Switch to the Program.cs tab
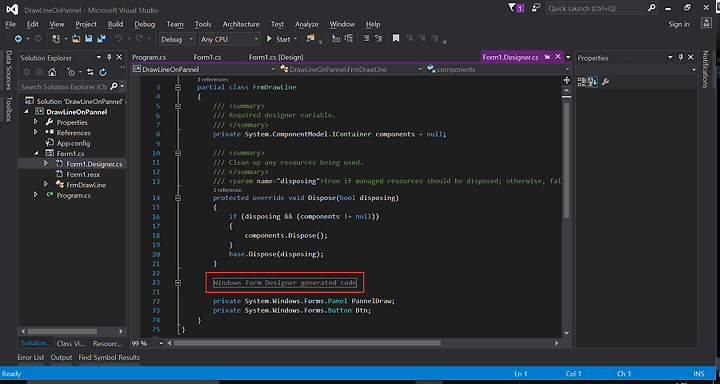The image size is (720, 384). [149, 57]
